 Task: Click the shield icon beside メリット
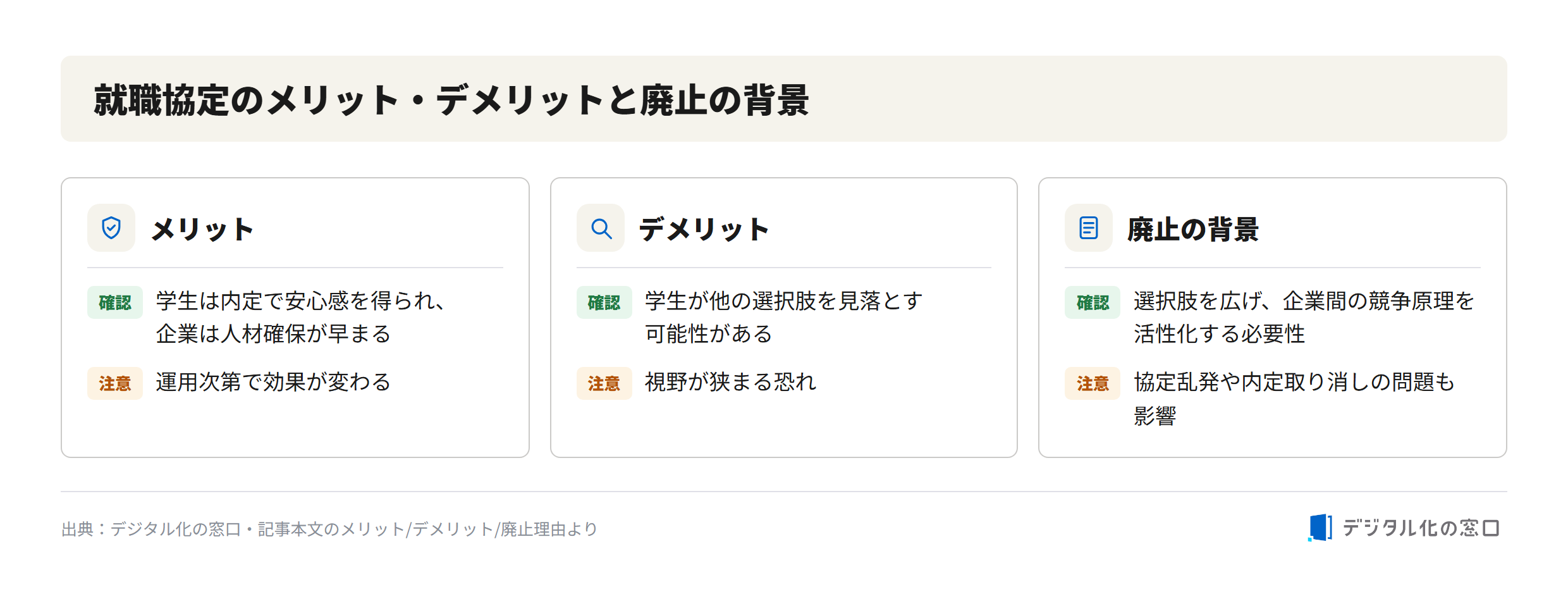111,228
